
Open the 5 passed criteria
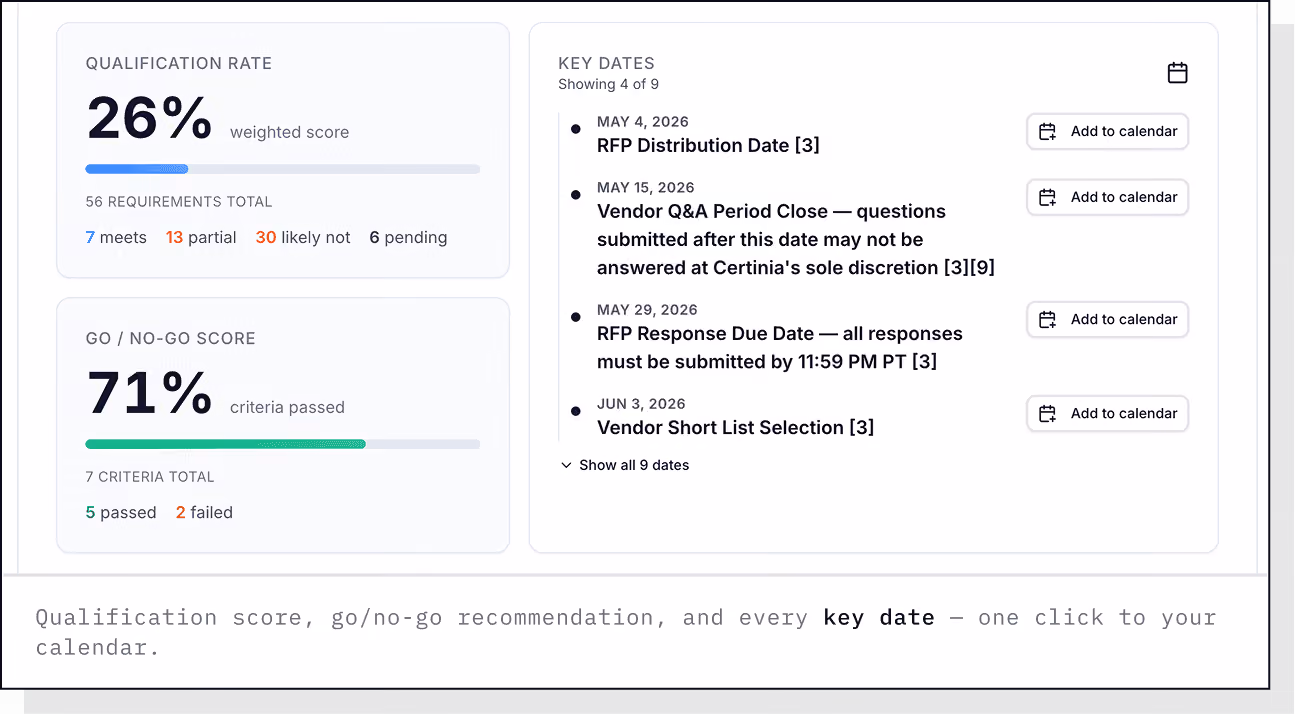tap(121, 512)
